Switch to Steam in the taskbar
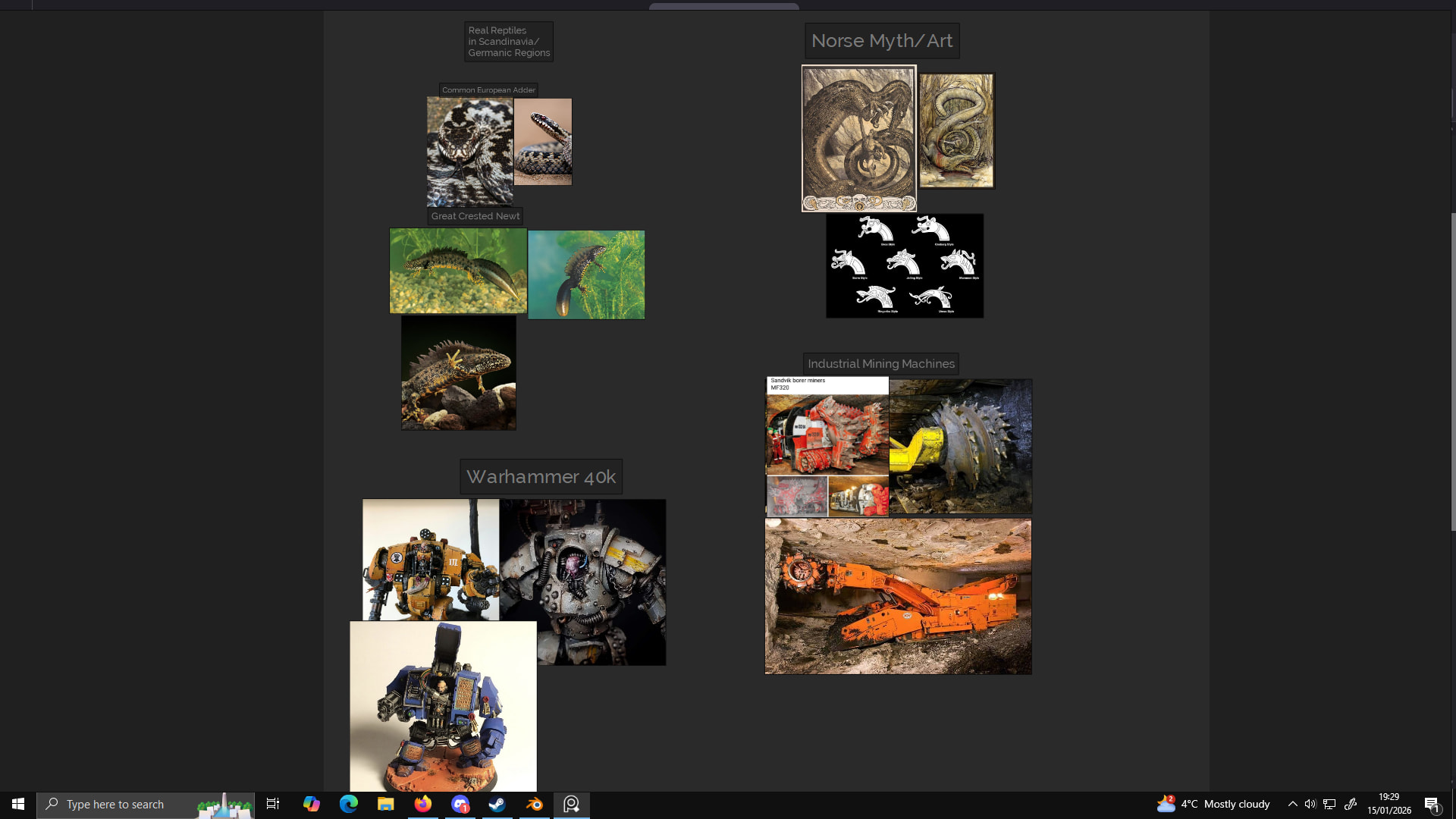Image resolution: width=1456 pixels, height=819 pixels. click(x=497, y=804)
